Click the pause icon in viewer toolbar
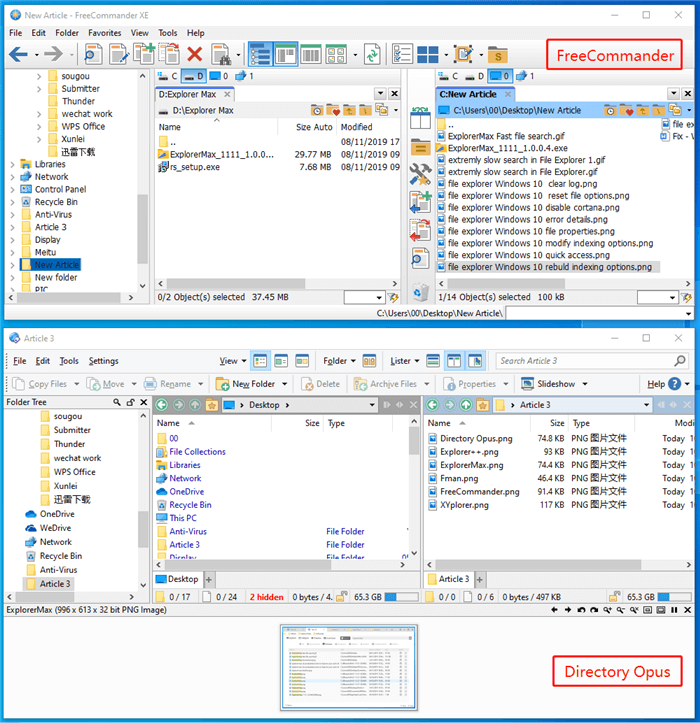This screenshot has height=723, width=700. click(x=674, y=610)
